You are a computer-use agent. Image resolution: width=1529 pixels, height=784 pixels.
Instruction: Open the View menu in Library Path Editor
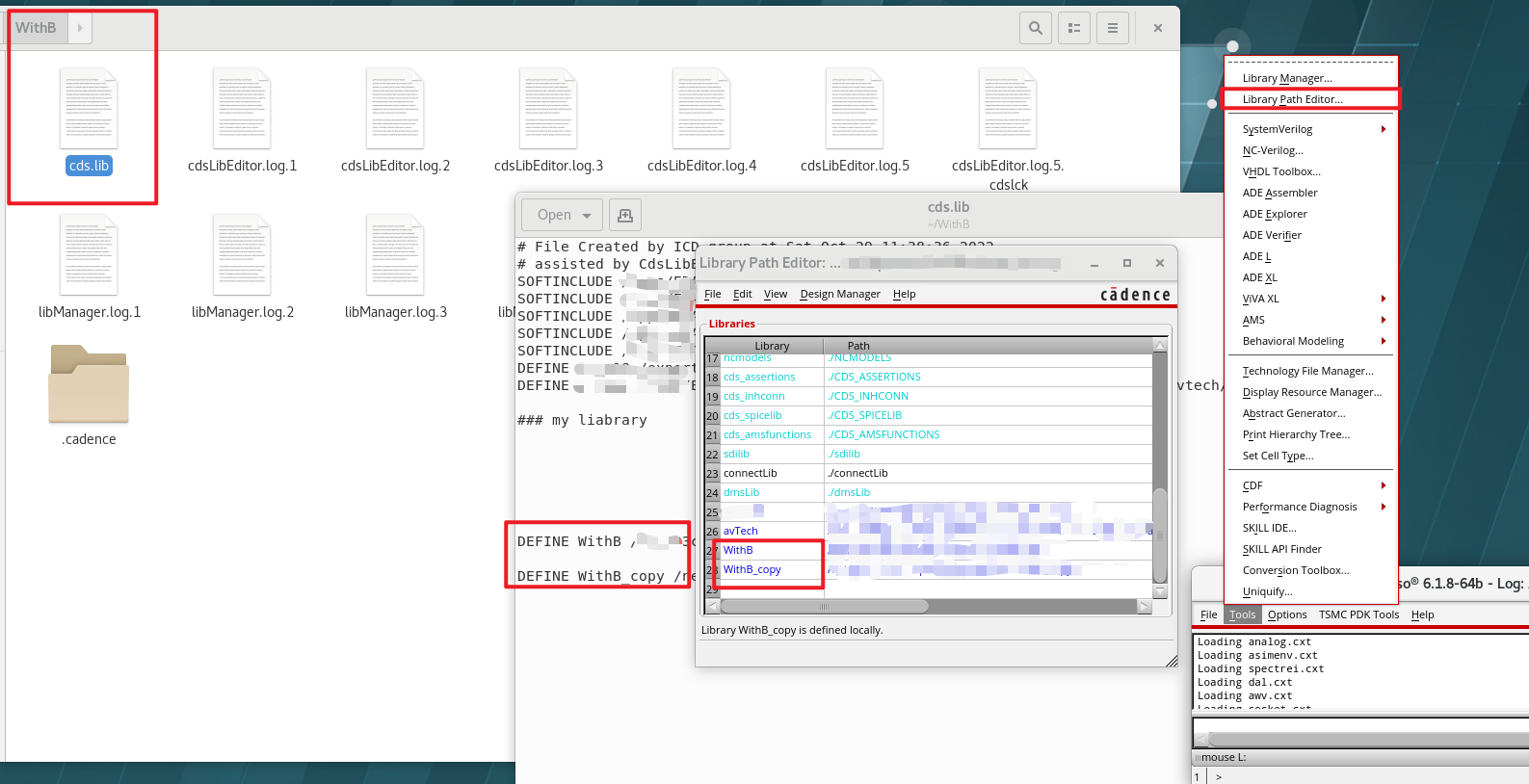coord(776,294)
